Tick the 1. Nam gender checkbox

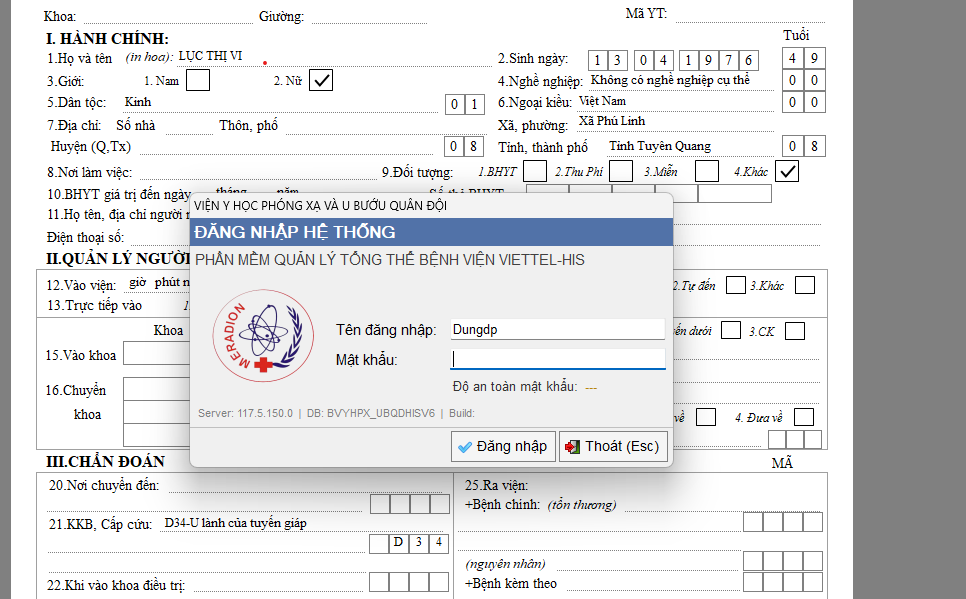pos(198,81)
